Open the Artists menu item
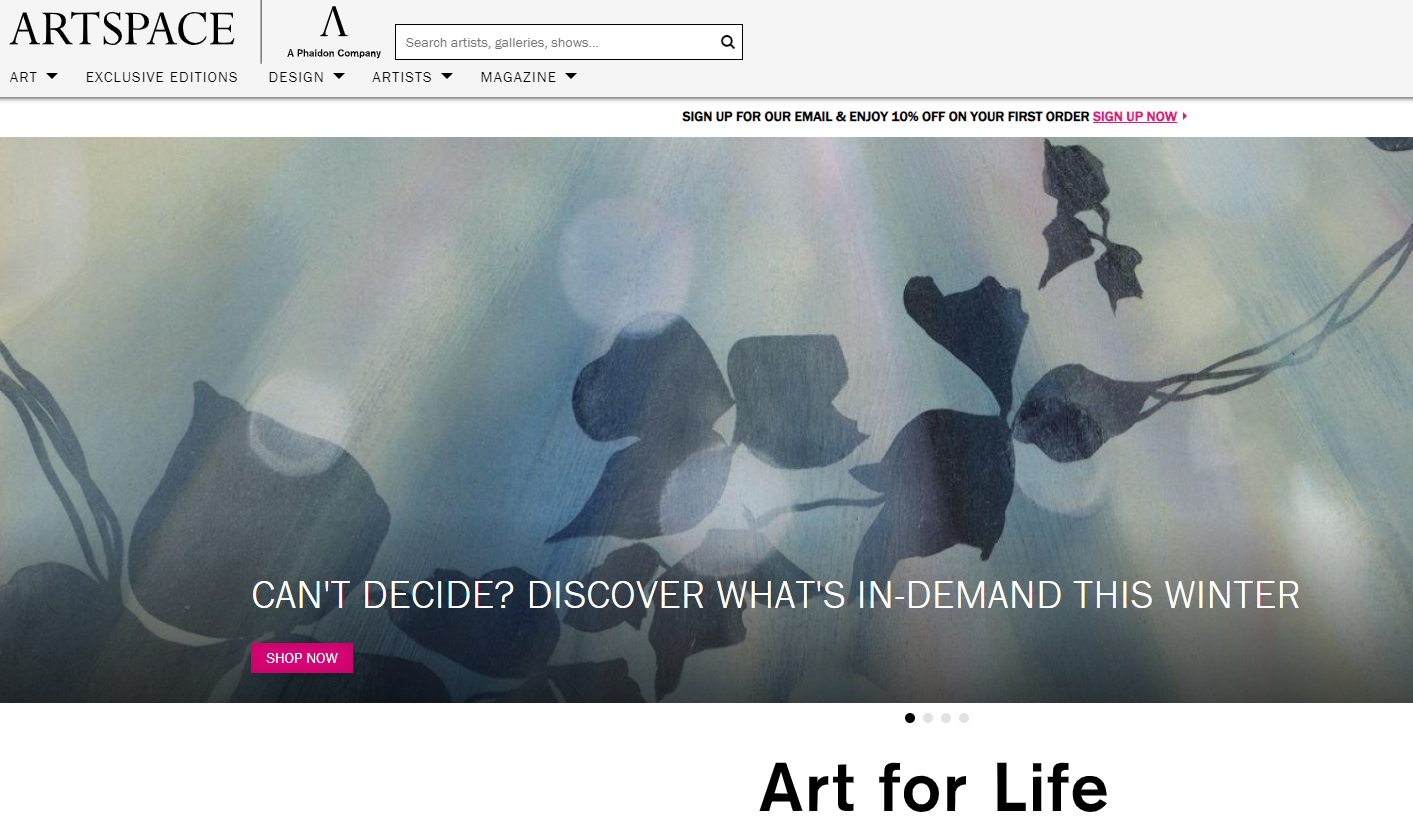Image resolution: width=1413 pixels, height=817 pixels. [402, 77]
